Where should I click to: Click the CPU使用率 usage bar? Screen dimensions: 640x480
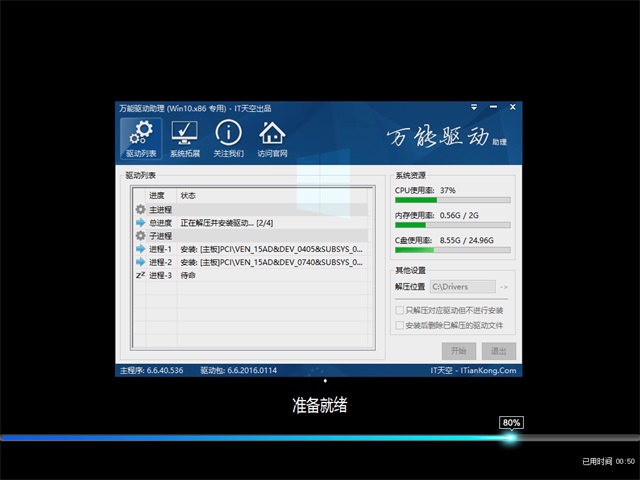[x=453, y=200]
